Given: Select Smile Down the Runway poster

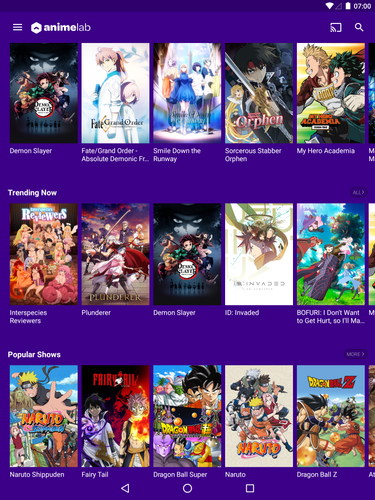Looking at the screenshot, I should pyautogui.click(x=187, y=93).
